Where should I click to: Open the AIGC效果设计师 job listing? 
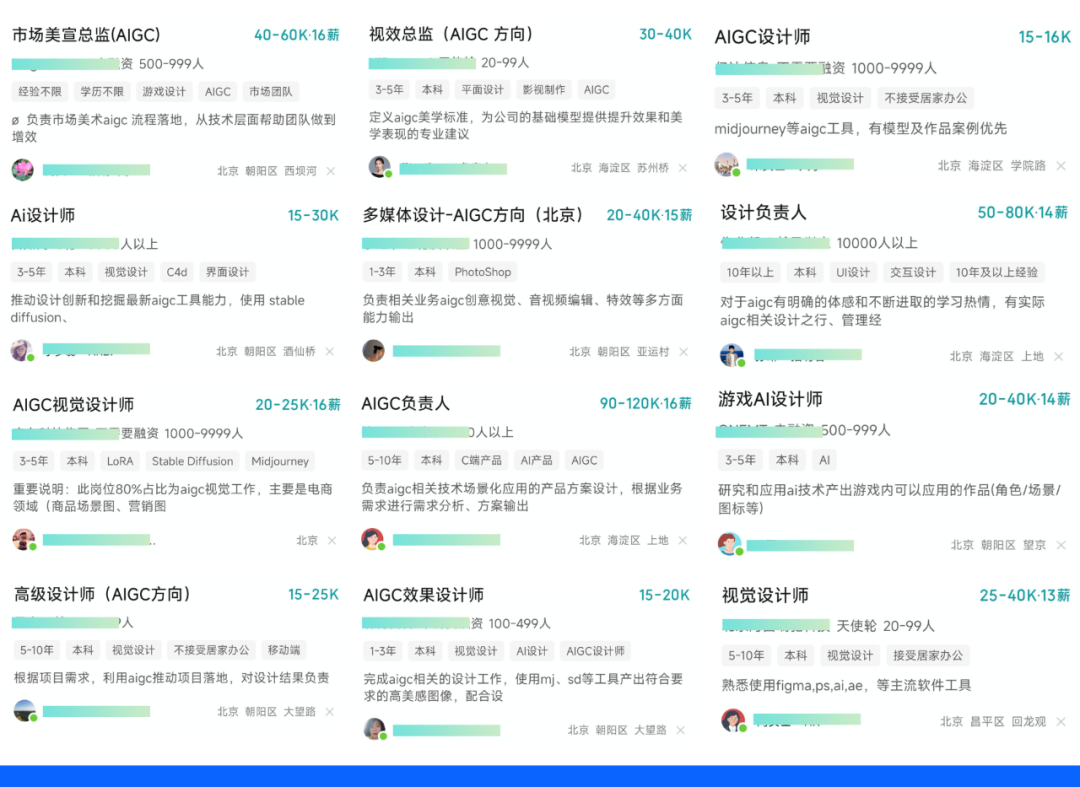tap(423, 595)
